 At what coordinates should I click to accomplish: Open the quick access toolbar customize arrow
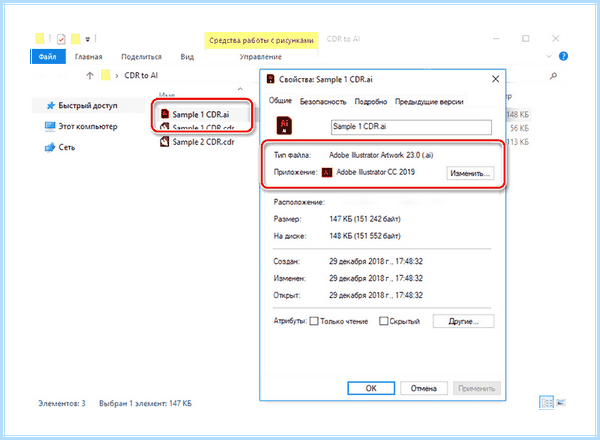coord(88,39)
